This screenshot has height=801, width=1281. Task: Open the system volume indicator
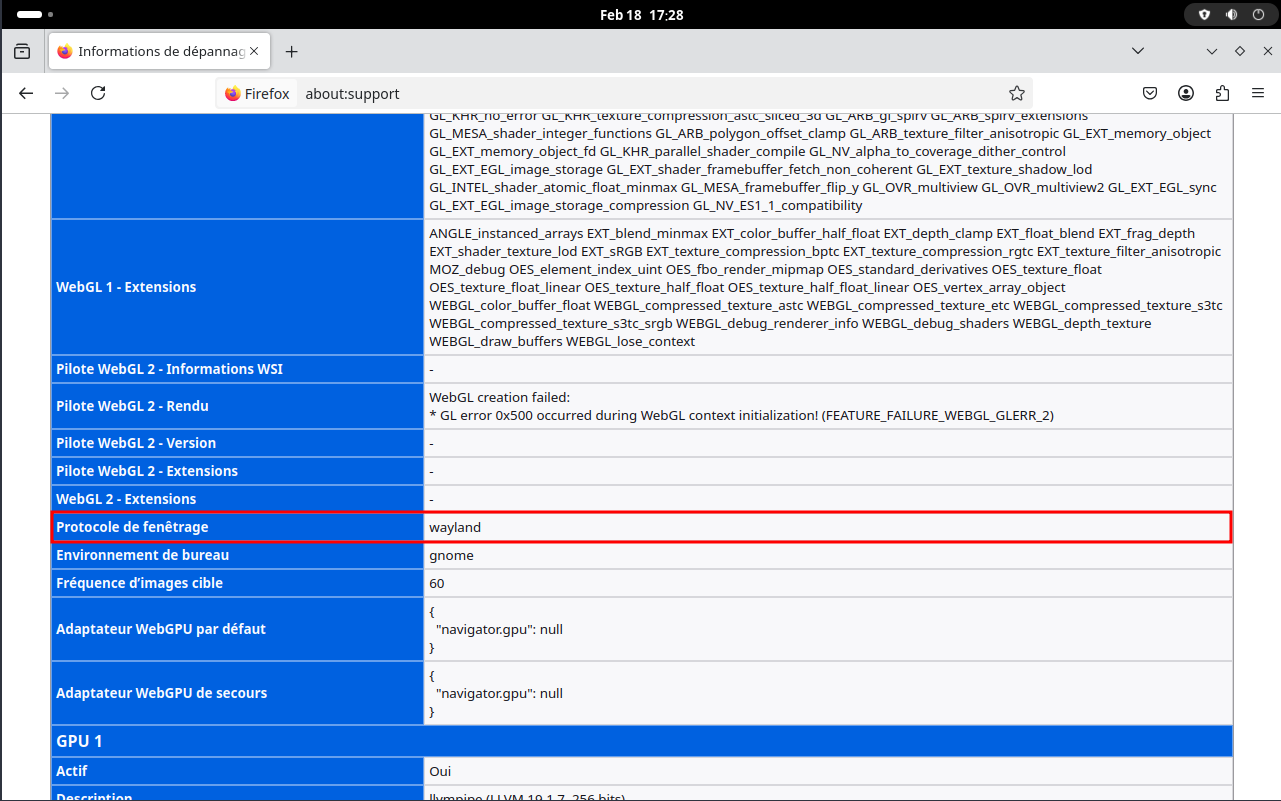pos(1232,15)
